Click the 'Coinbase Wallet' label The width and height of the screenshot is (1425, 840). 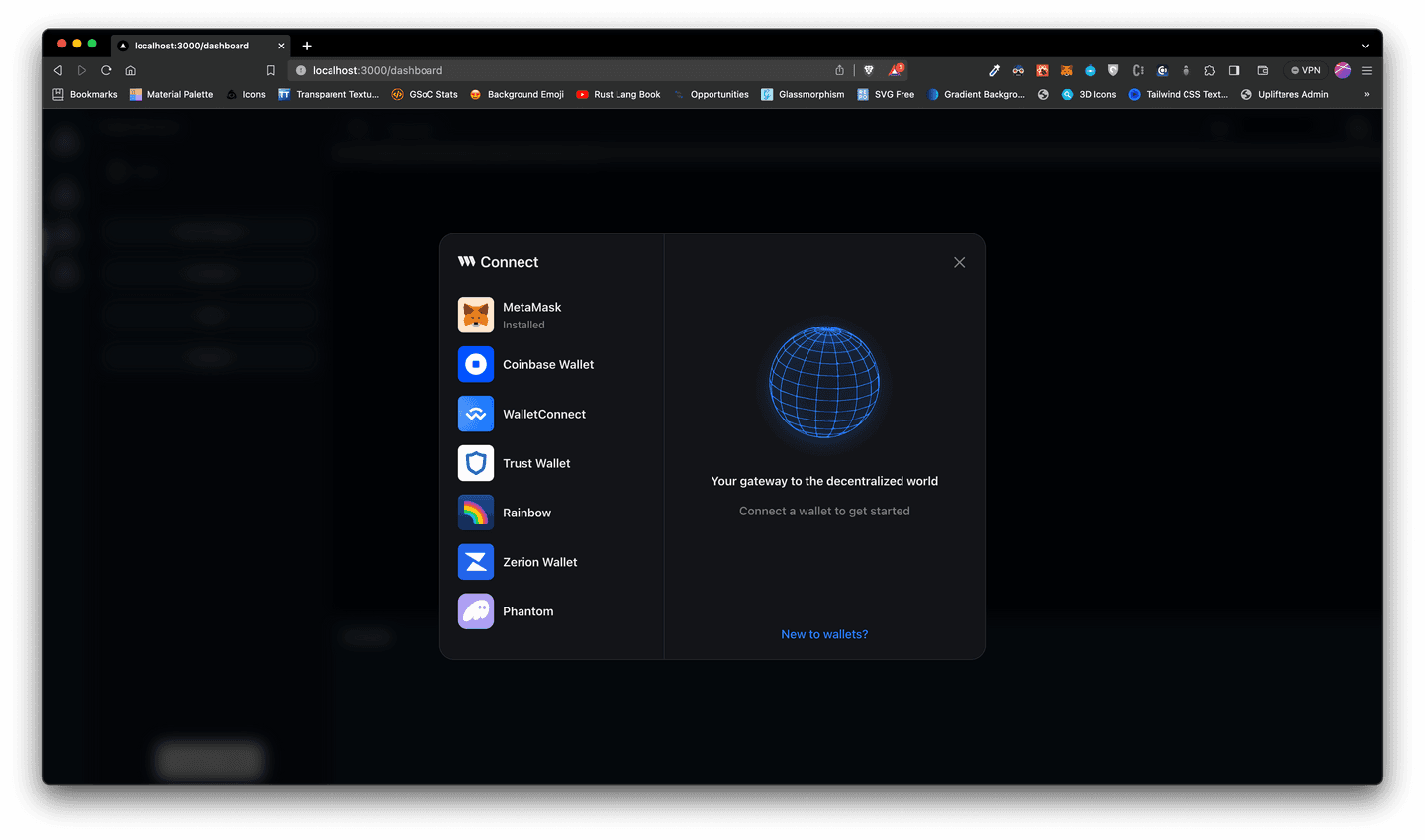[548, 364]
